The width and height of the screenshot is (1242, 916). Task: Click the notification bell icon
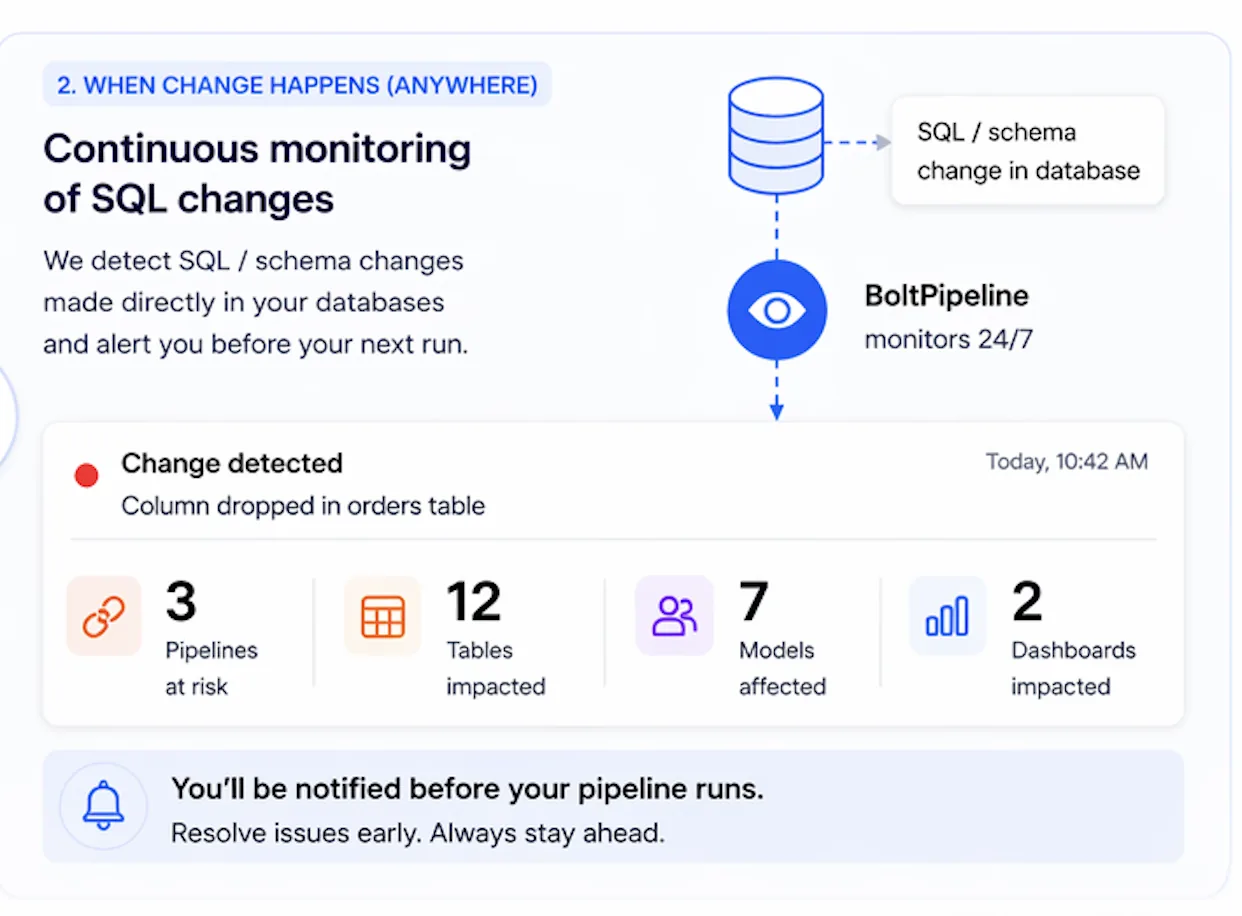click(103, 805)
